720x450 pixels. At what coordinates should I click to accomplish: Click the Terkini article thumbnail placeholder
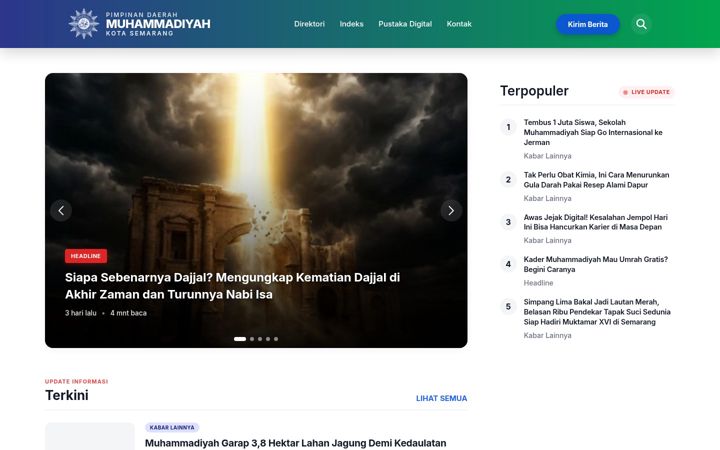(x=90, y=436)
